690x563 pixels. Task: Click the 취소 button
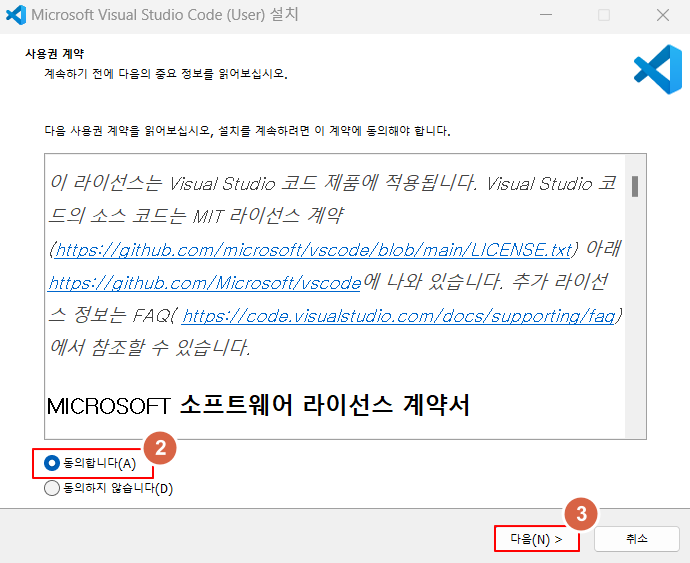tap(636, 539)
